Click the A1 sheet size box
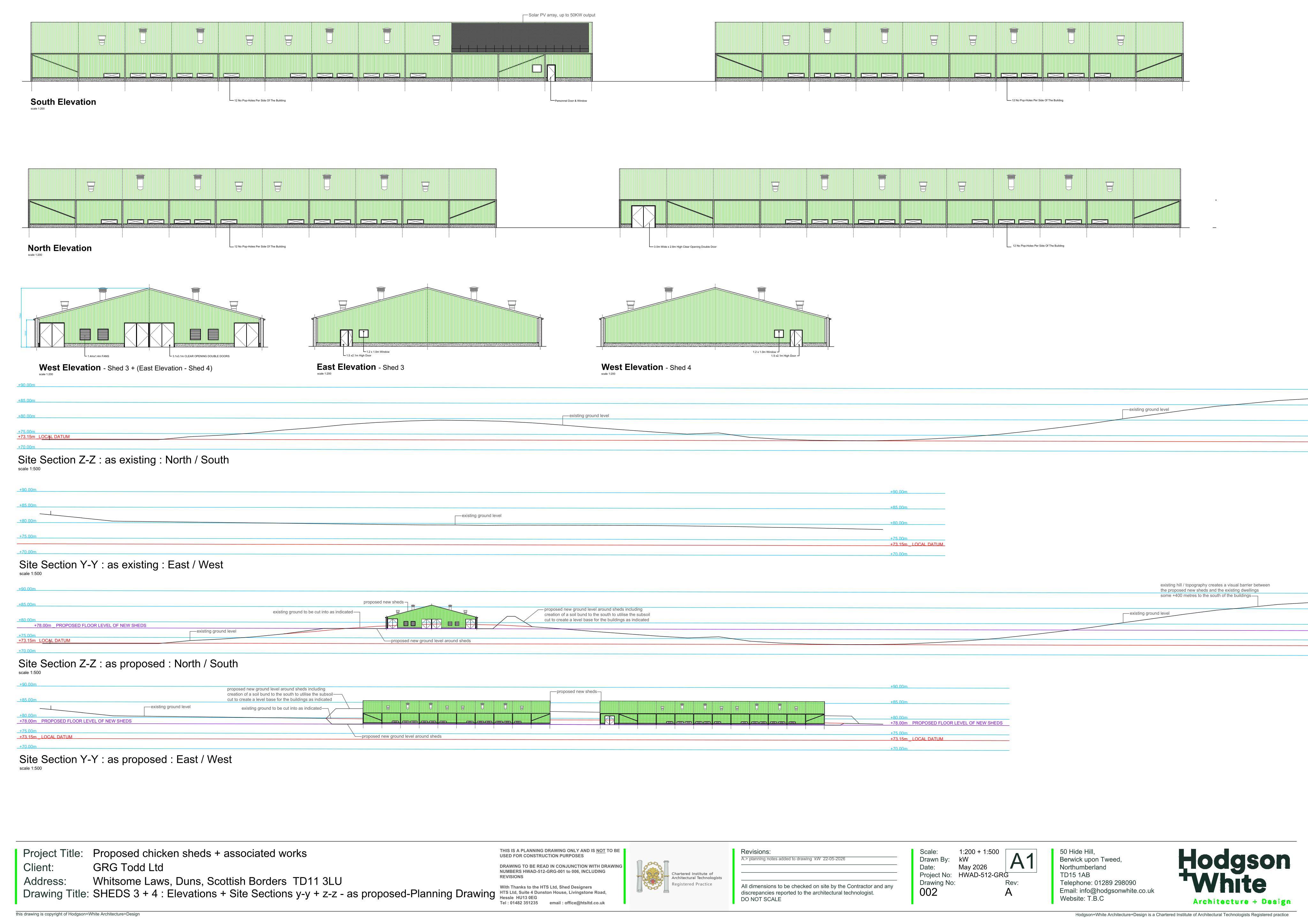Image resolution: width=1308 pixels, height=924 pixels. pos(1022,861)
